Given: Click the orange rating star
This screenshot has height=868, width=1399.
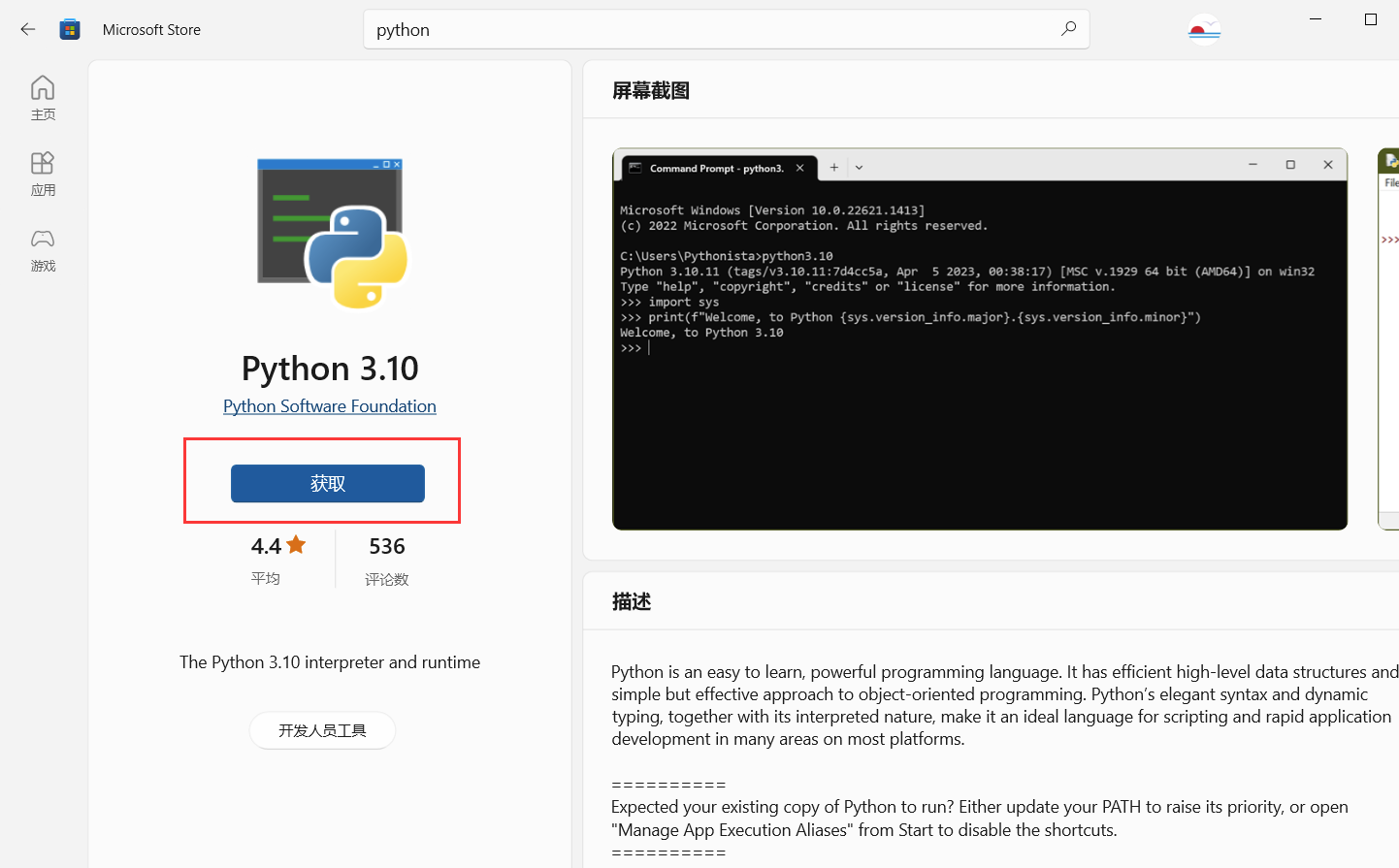Looking at the screenshot, I should [296, 545].
